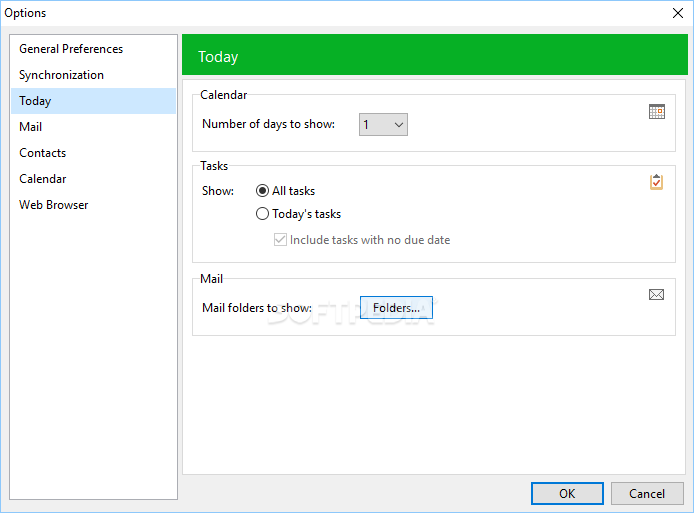Select the All tasks radio button
Screen dimensions: 694x513
(x=262, y=191)
